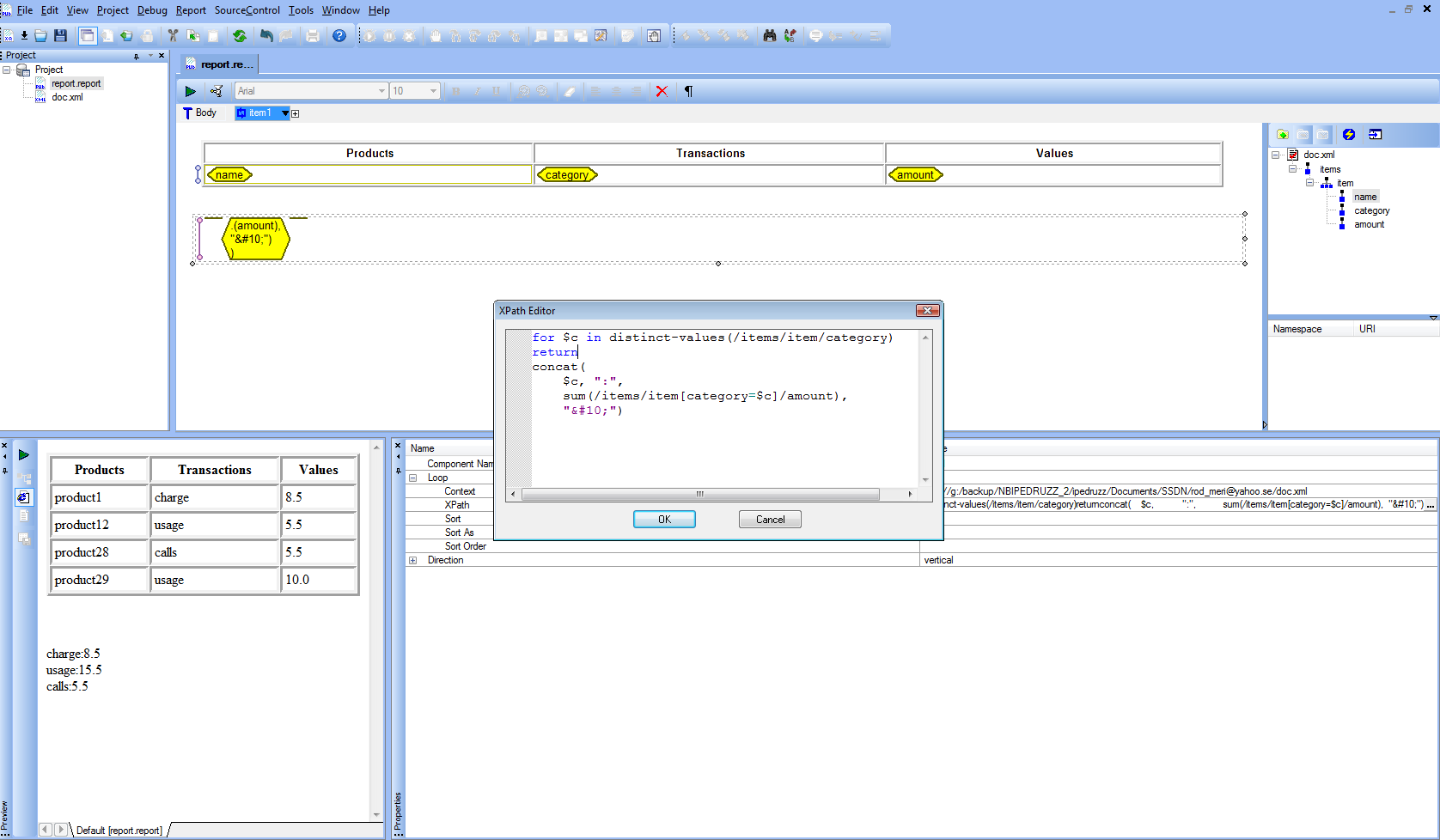
Task: Click the yellow expression hexagon in design area
Action: click(x=256, y=239)
